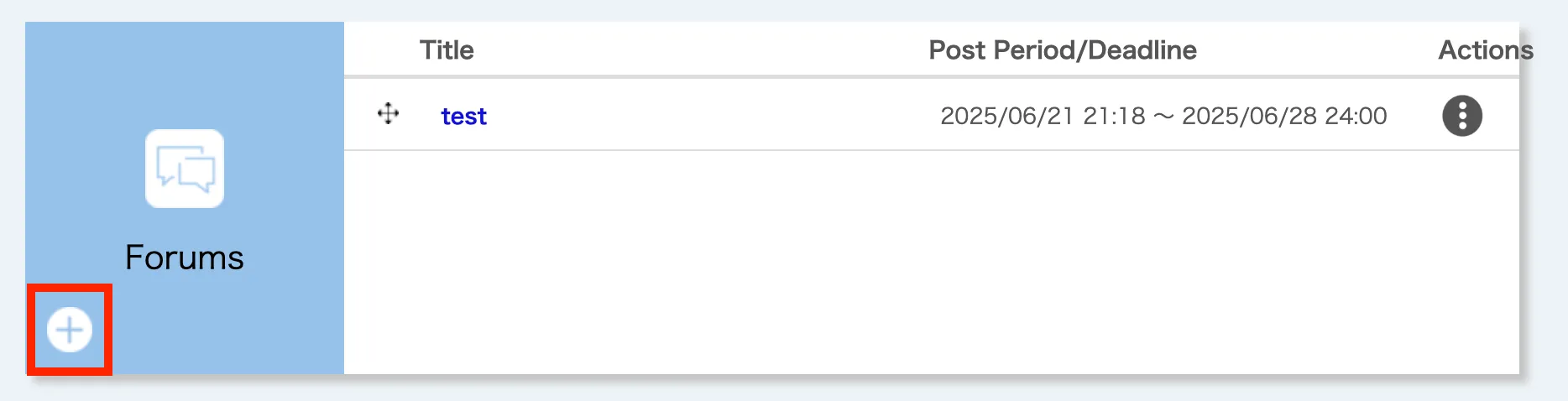Click empty white area below the test row

point(923,268)
